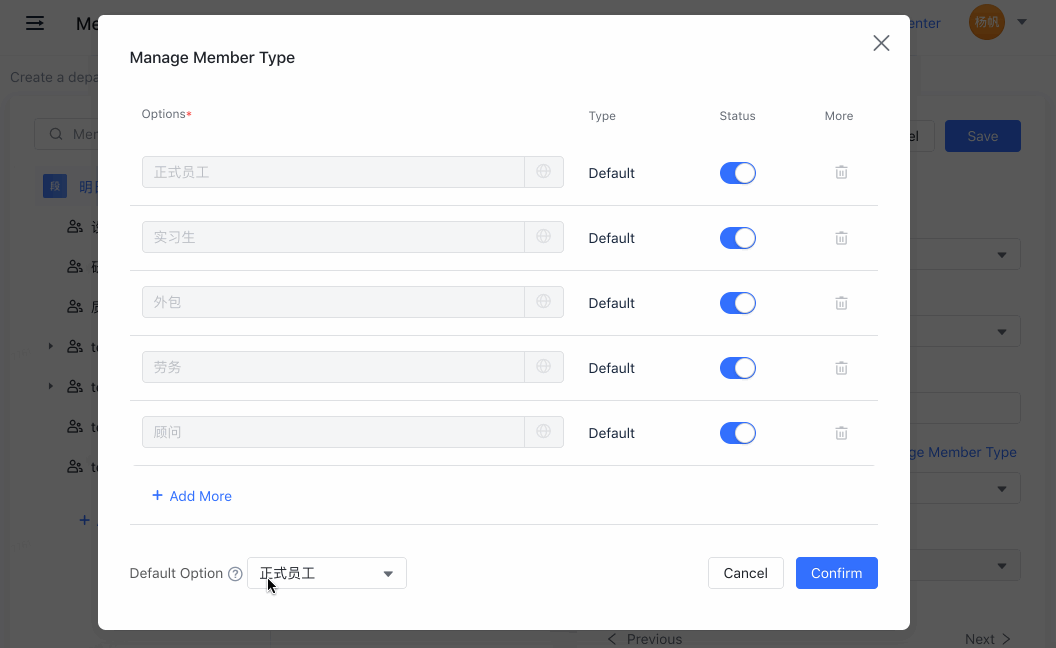Delete the 顾问 member type
The height and width of the screenshot is (648, 1056).
841,432
